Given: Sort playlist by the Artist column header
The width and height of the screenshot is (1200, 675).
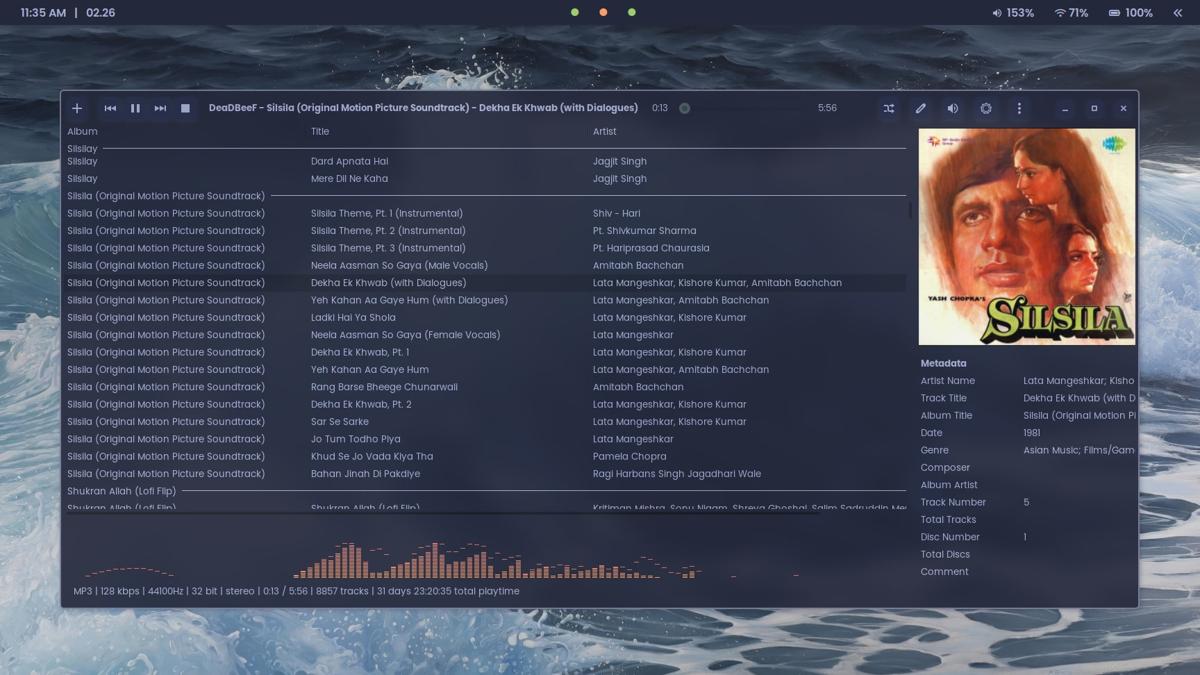Looking at the screenshot, I should [x=604, y=131].
